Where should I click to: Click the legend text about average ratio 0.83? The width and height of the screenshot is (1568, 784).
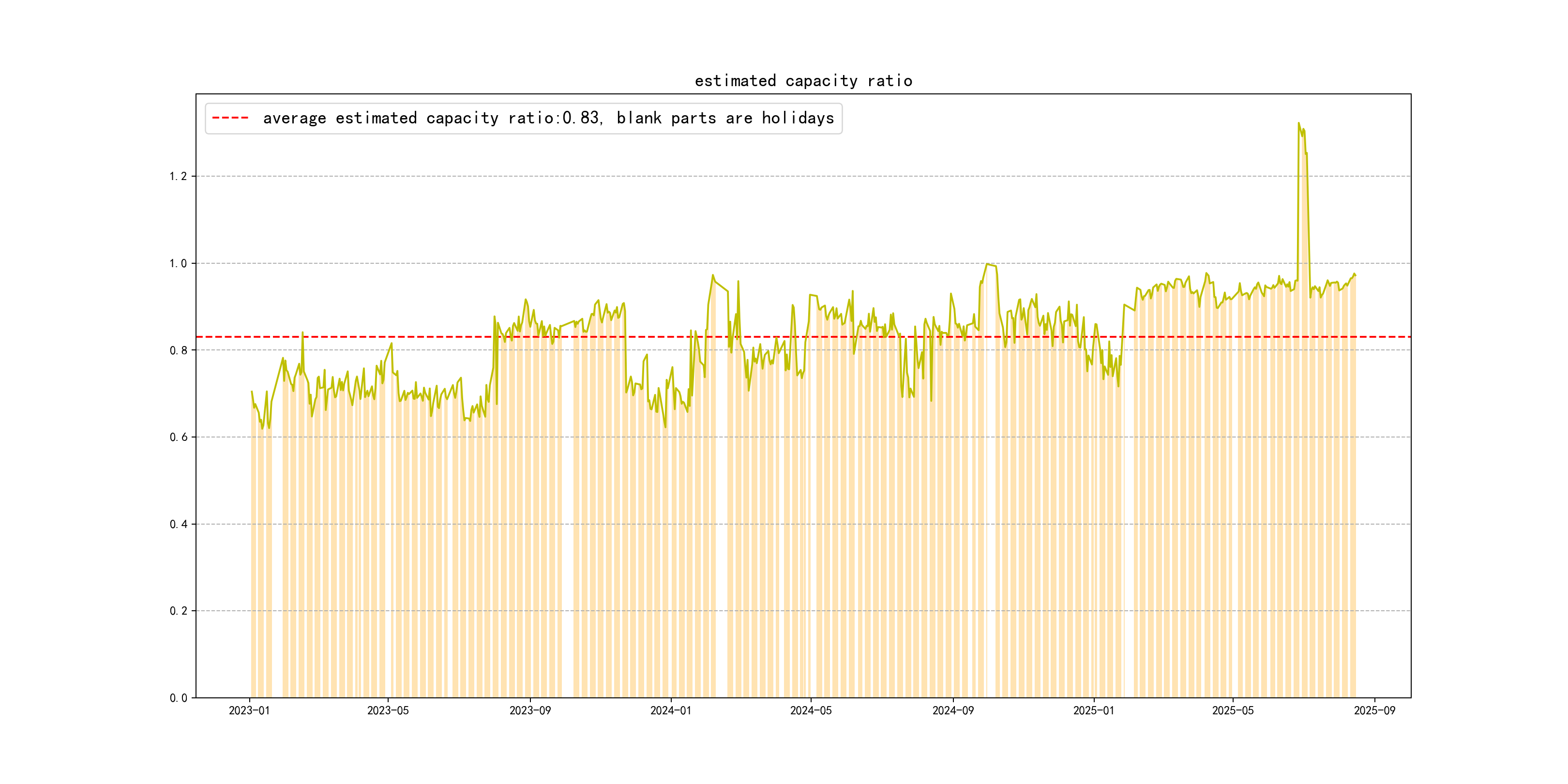tap(548, 118)
